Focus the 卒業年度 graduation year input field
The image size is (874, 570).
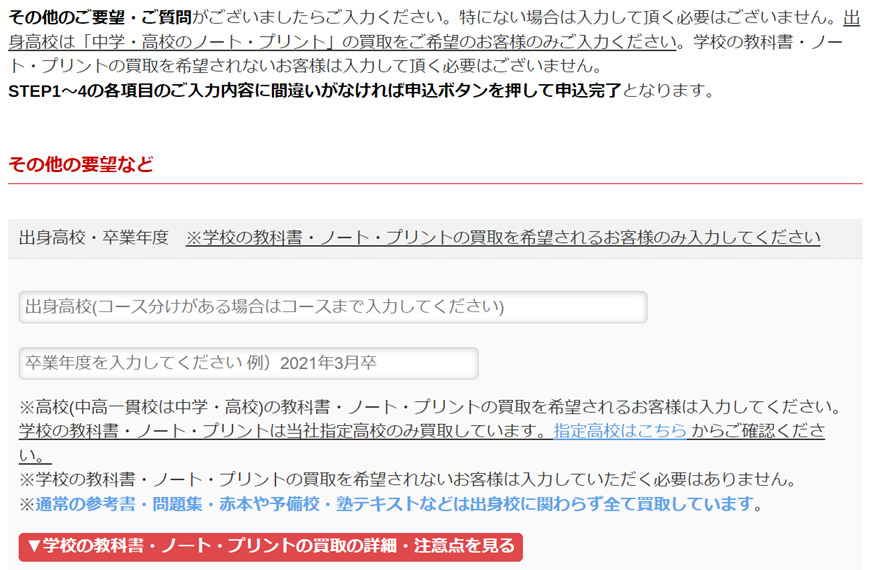point(248,363)
